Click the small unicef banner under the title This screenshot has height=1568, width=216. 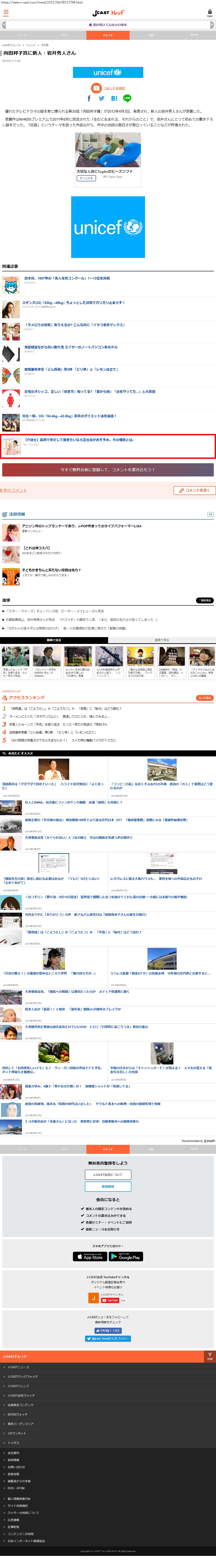108,72
